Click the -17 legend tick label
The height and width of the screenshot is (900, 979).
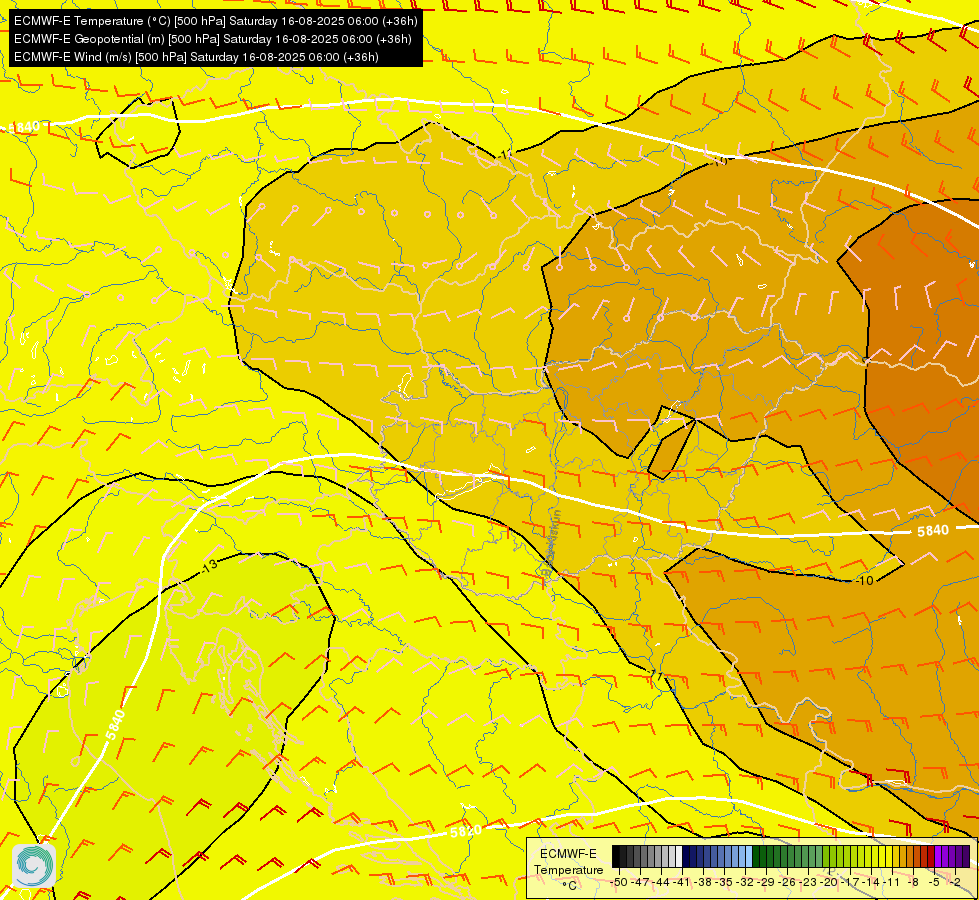coord(850,882)
